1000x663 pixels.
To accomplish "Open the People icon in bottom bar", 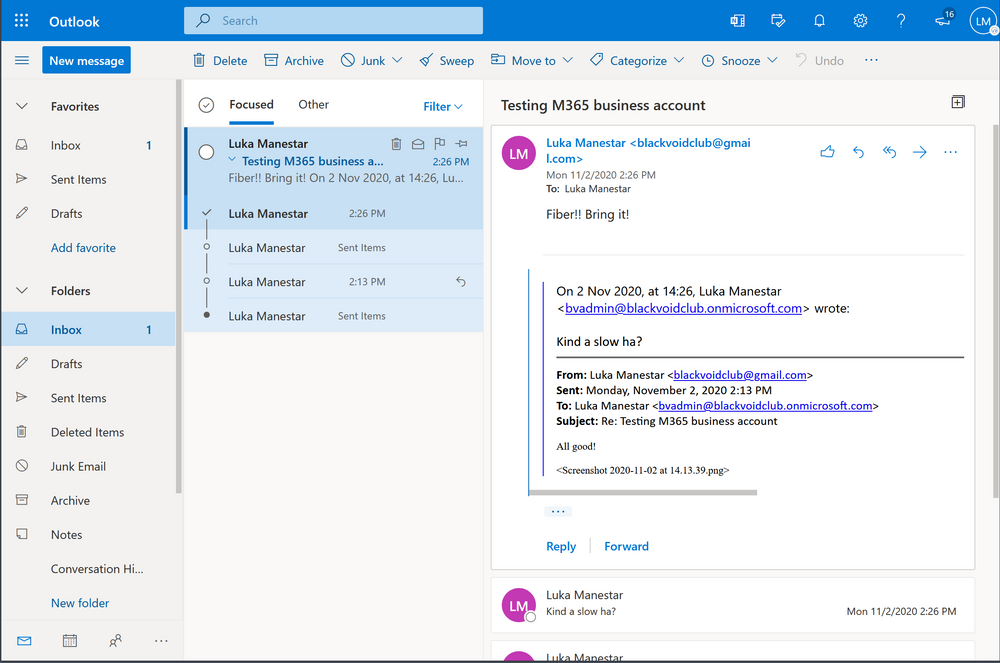I will pyautogui.click(x=116, y=640).
